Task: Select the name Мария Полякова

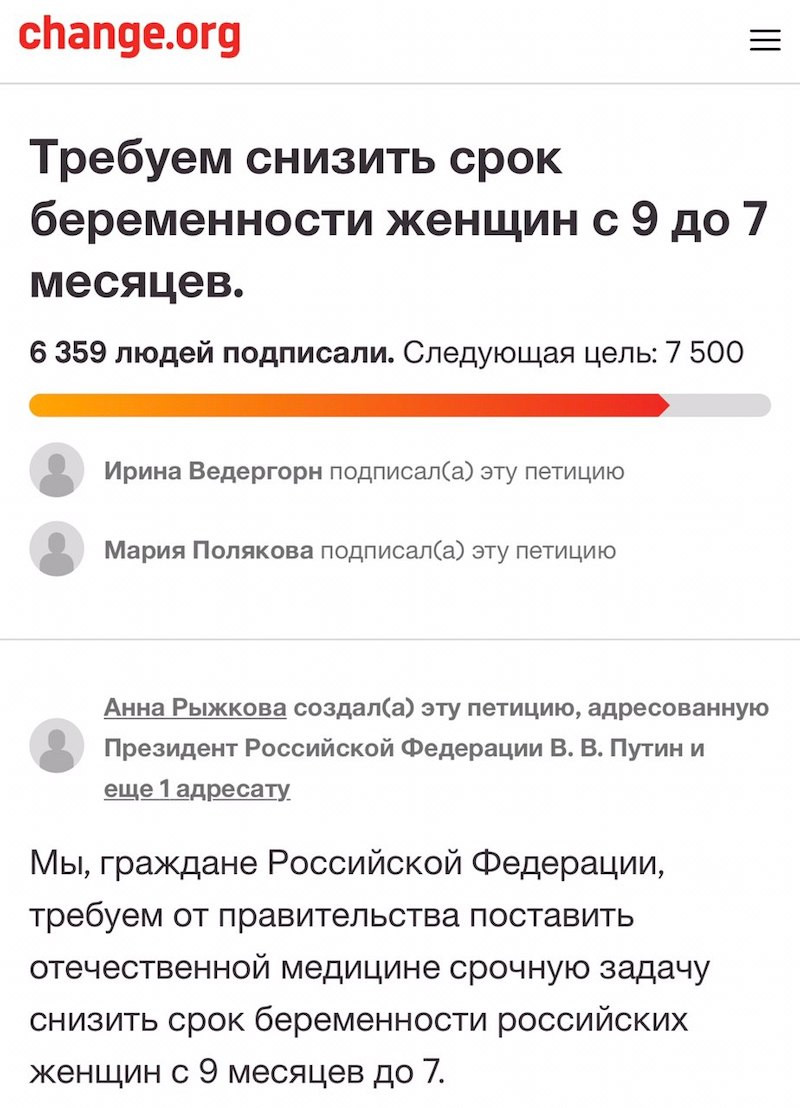Action: [x=208, y=550]
